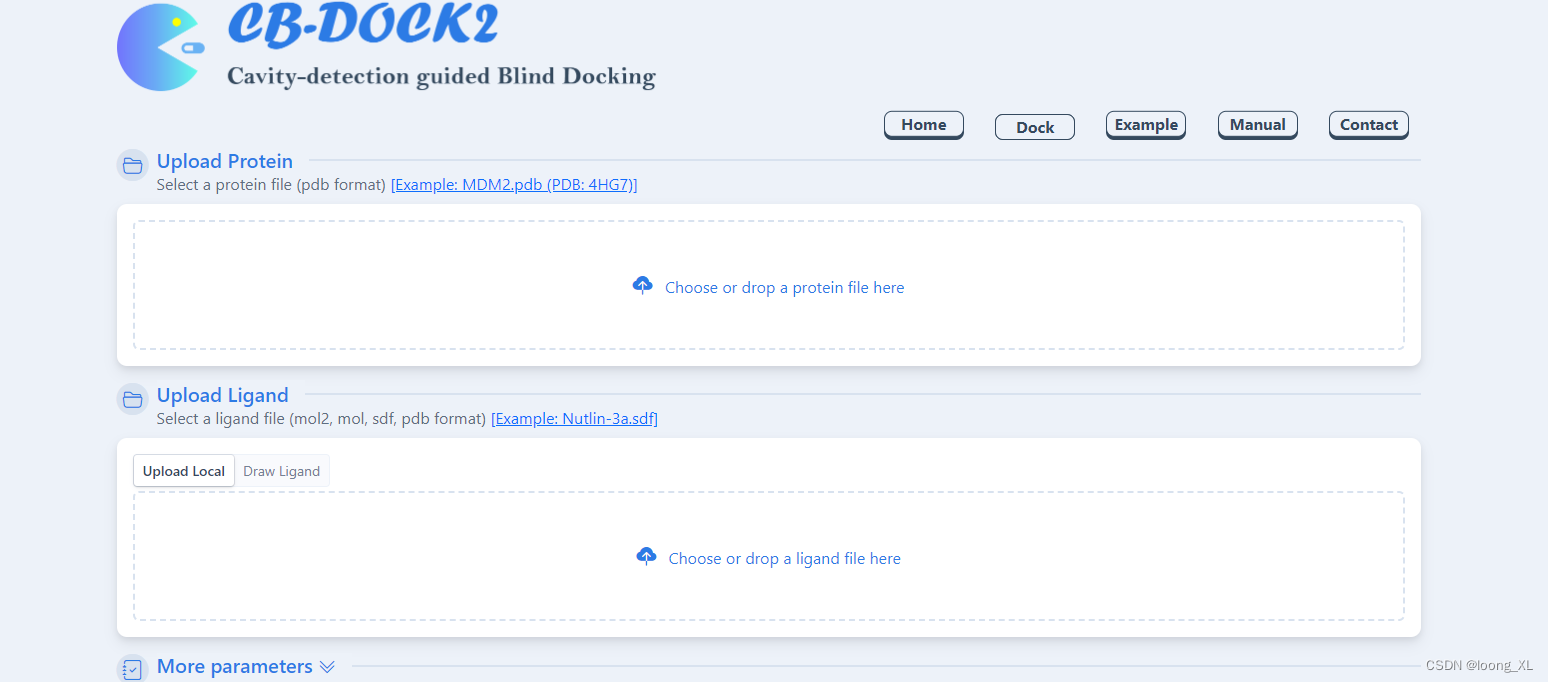Select the CB-DOCK2 title graphic
Viewport: 1548px width, 682px height.
coord(364,25)
